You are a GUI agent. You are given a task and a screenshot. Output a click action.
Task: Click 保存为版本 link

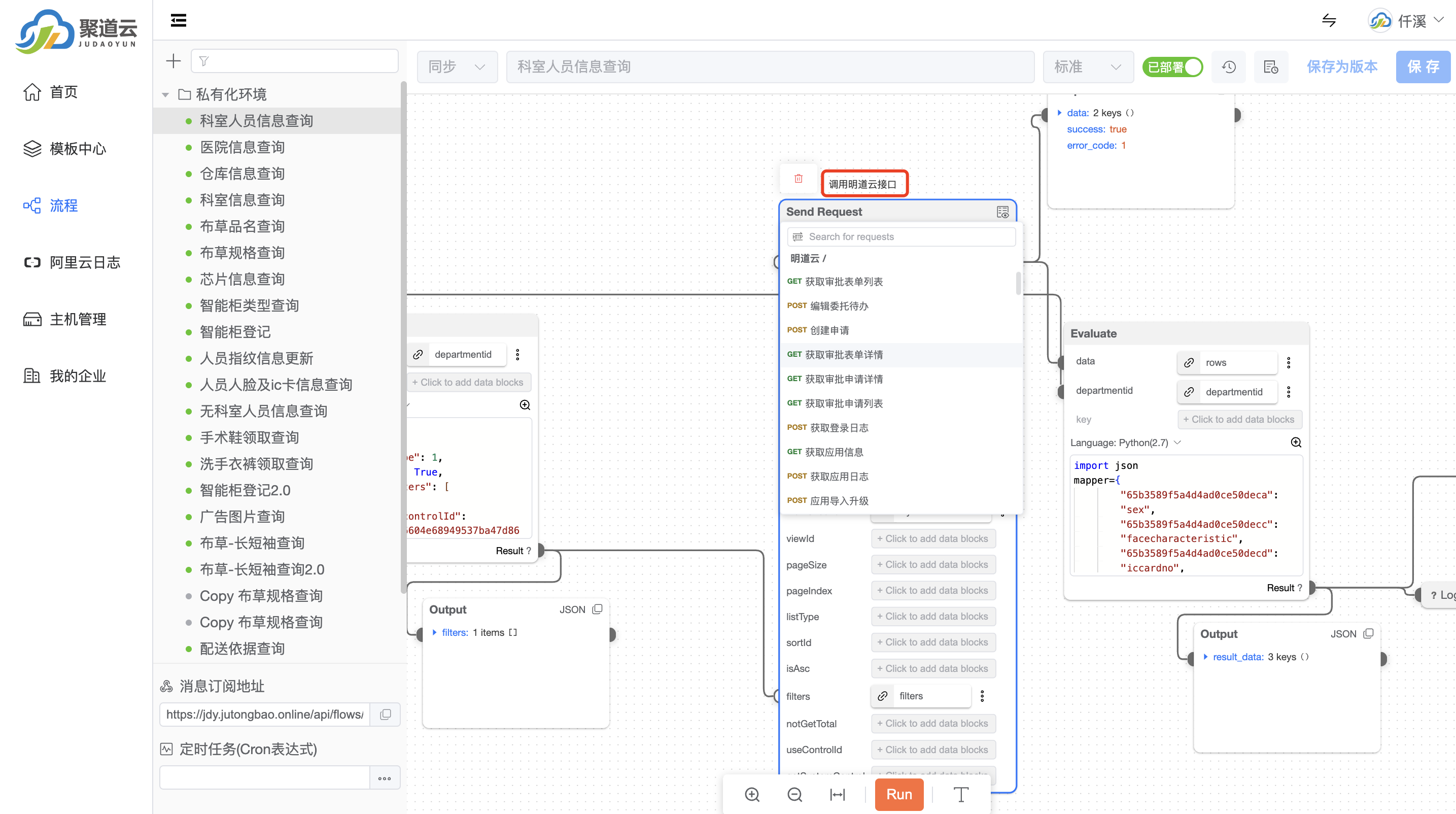(x=1342, y=66)
